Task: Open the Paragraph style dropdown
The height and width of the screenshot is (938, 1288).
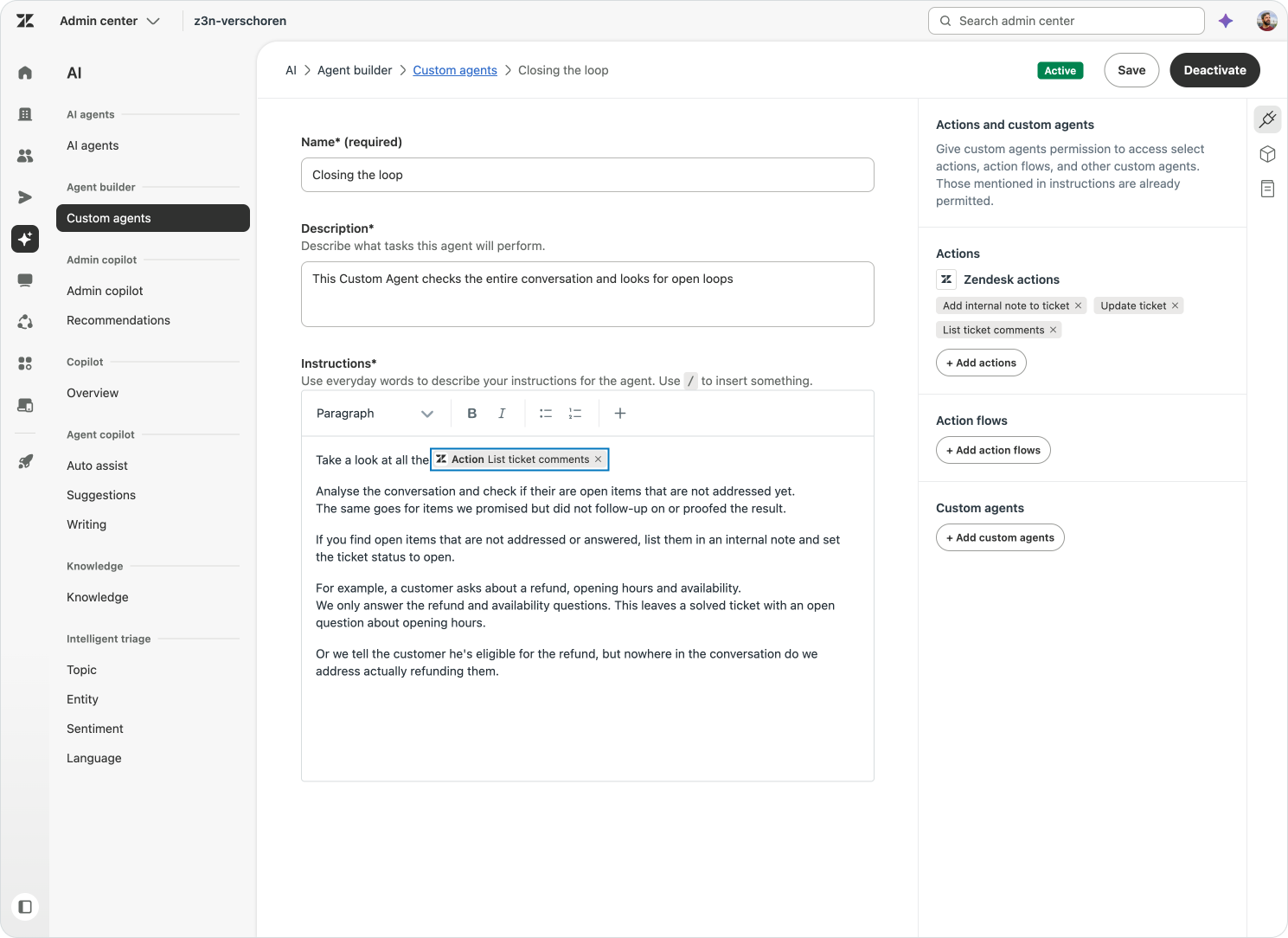Action: click(x=375, y=414)
